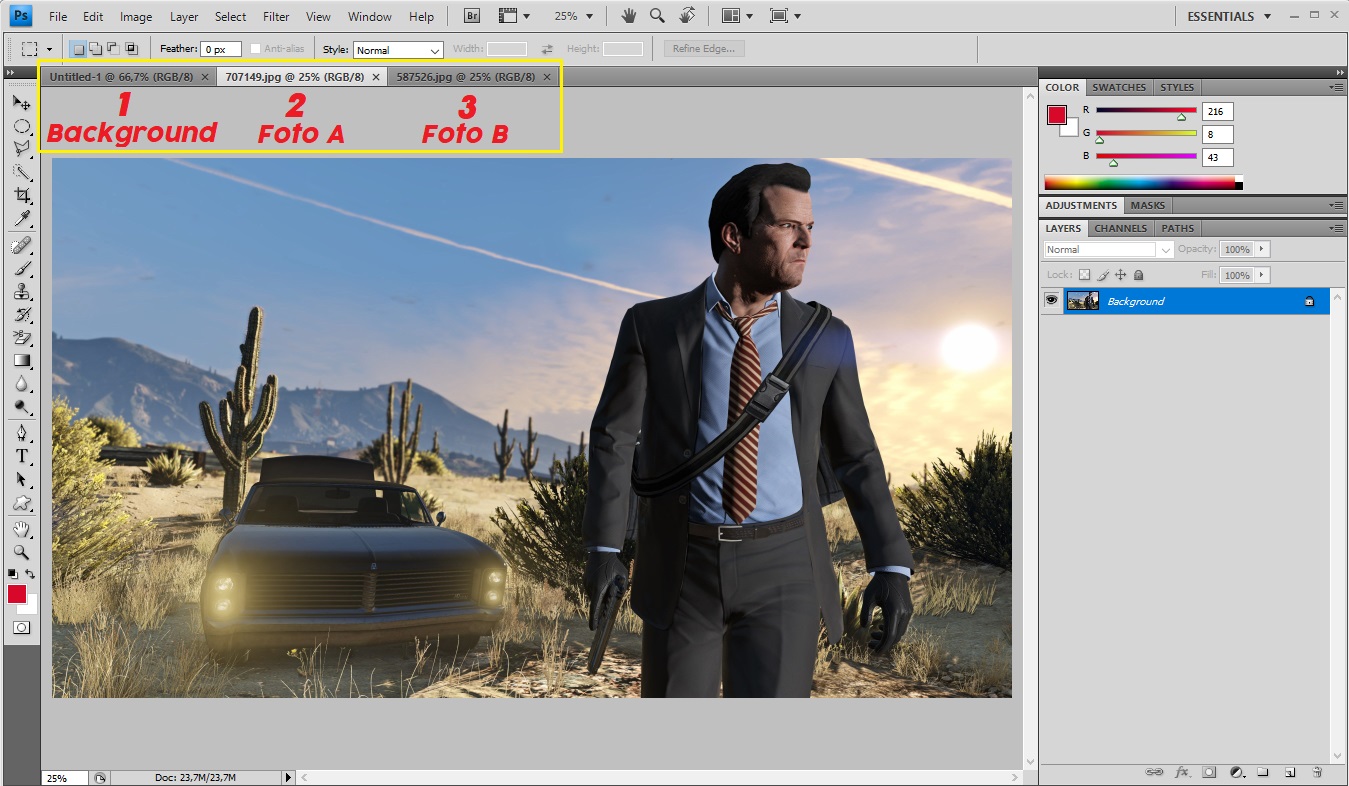The height and width of the screenshot is (786, 1349).
Task: Select the Path Selection tool
Action: 21,480
